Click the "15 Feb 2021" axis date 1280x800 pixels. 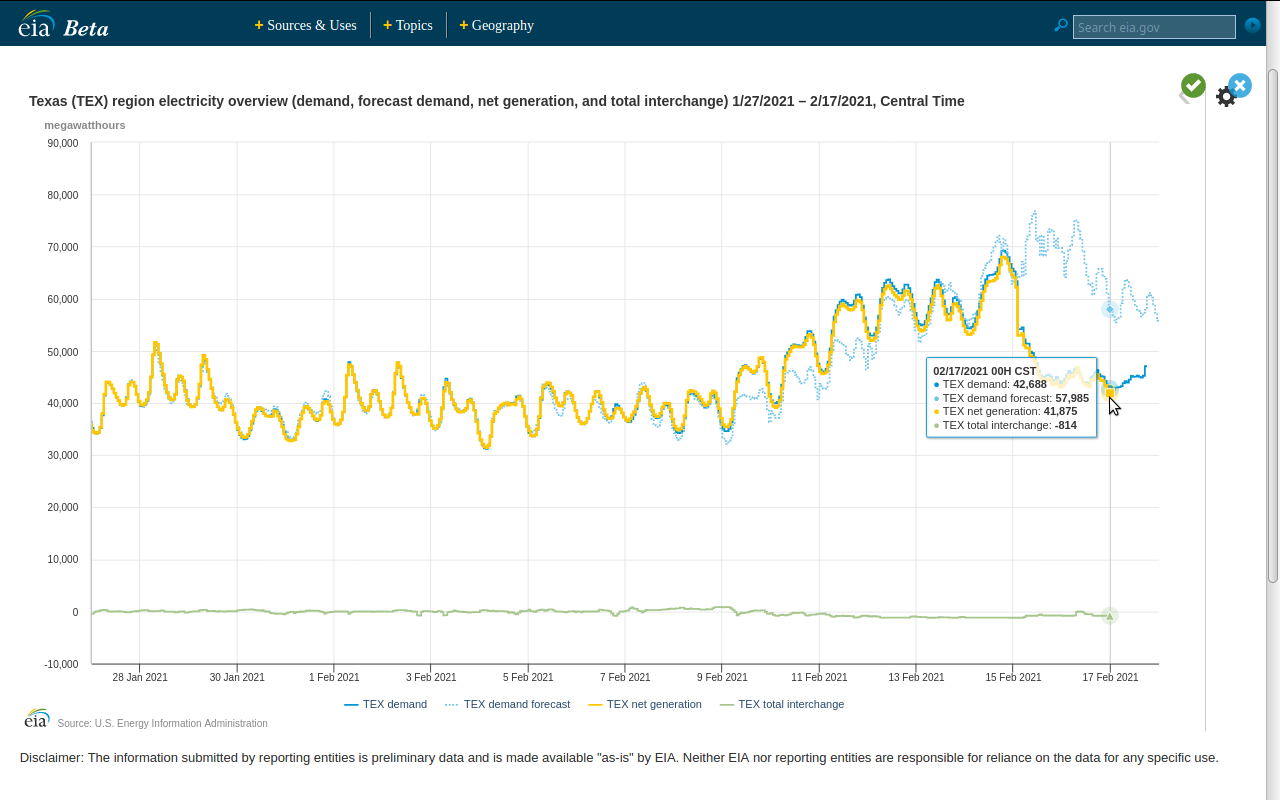[1013, 677]
